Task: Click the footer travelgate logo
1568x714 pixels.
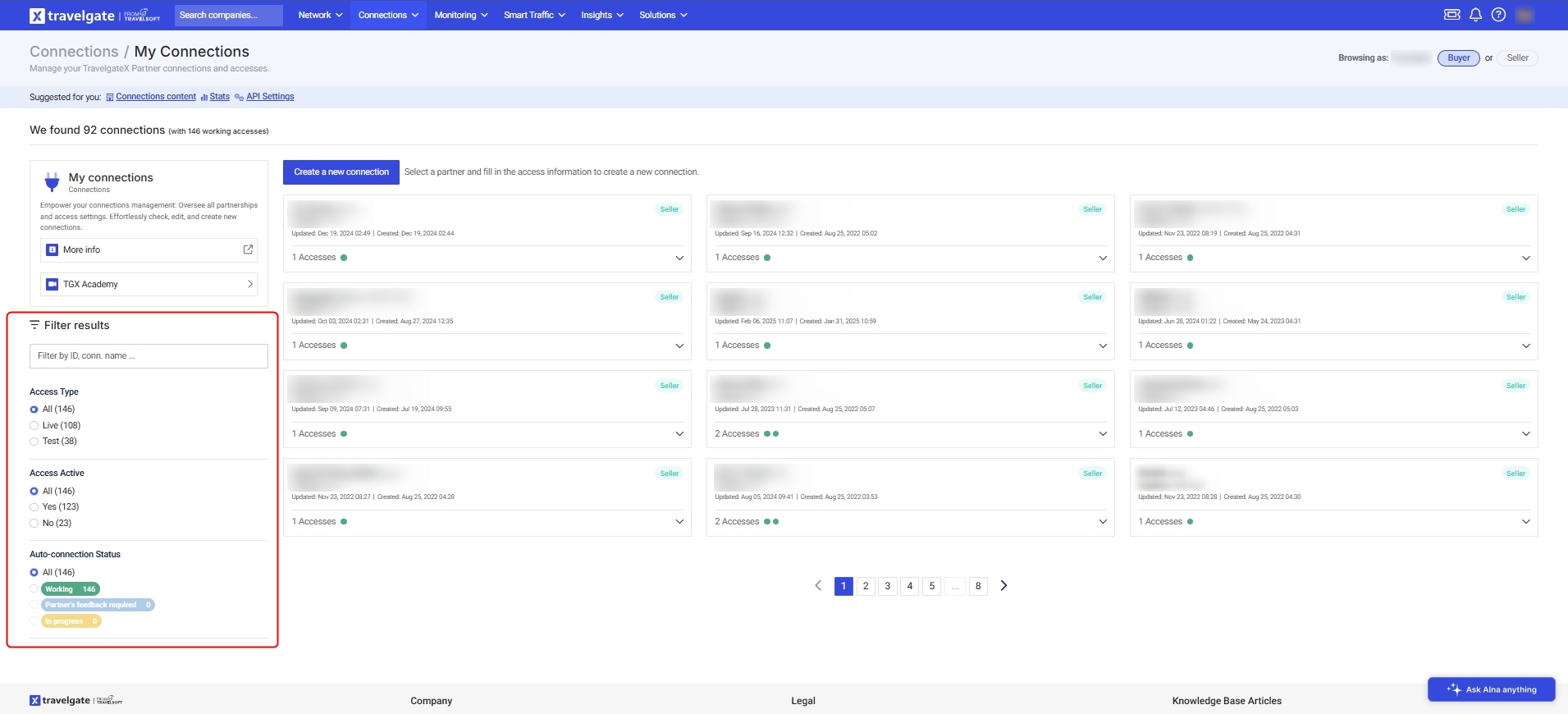Action: click(x=75, y=701)
